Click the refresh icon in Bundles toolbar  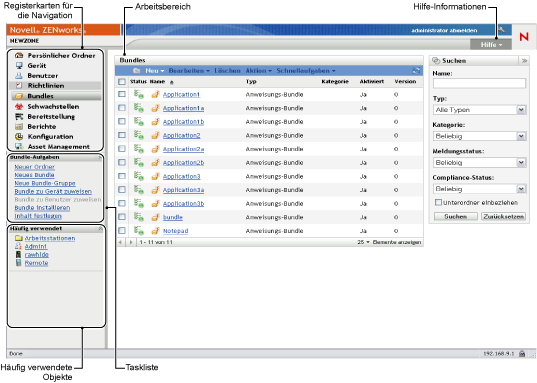click(416, 71)
